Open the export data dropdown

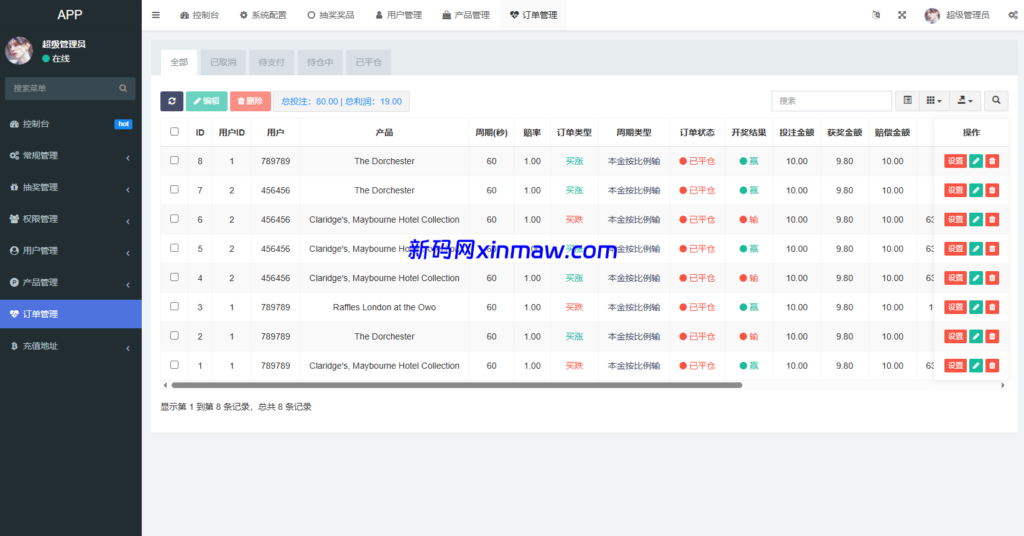coord(965,101)
